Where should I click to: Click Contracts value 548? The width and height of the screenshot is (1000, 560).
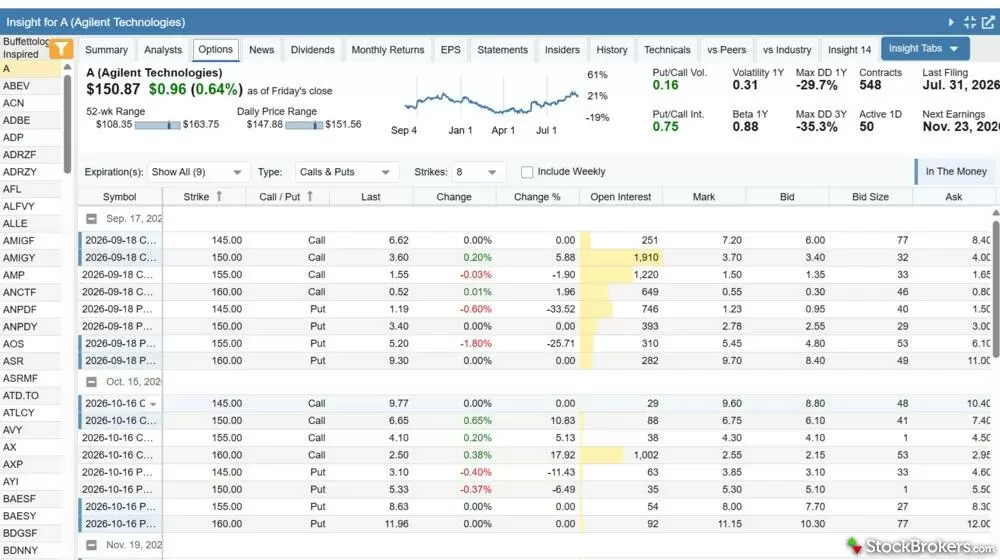coord(870,85)
